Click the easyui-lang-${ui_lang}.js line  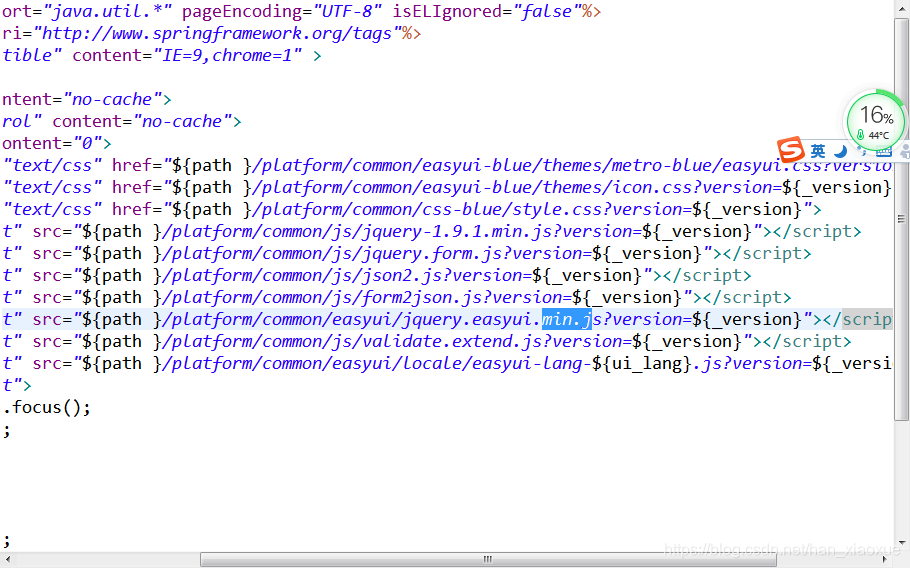[x=447, y=363]
